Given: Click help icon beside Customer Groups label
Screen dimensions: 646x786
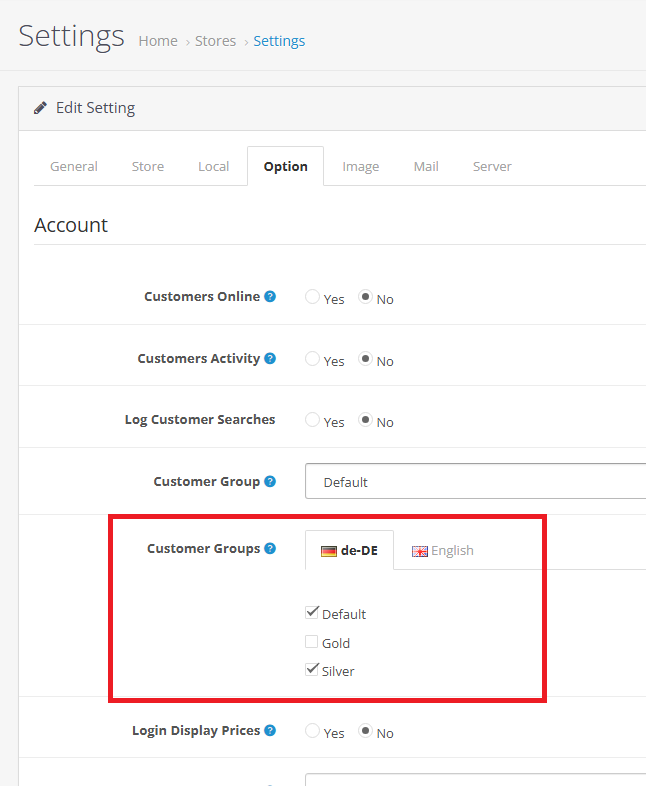Looking at the screenshot, I should [270, 549].
